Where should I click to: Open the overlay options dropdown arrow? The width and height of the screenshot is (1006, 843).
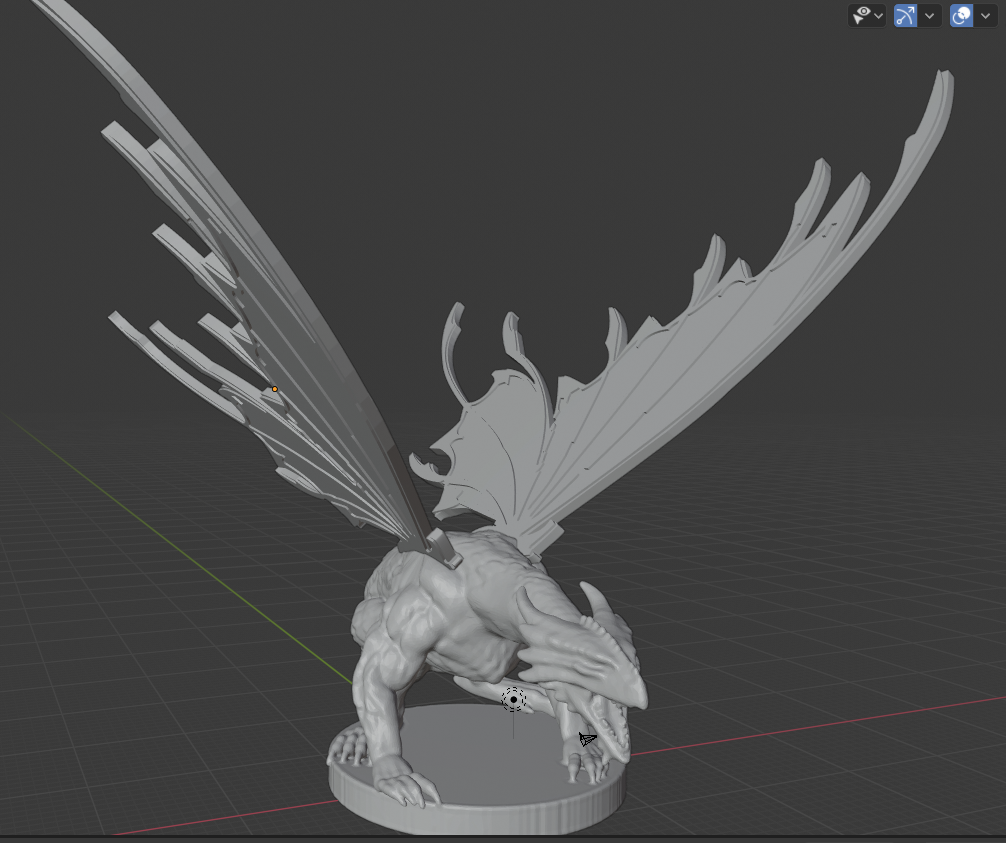click(985, 15)
